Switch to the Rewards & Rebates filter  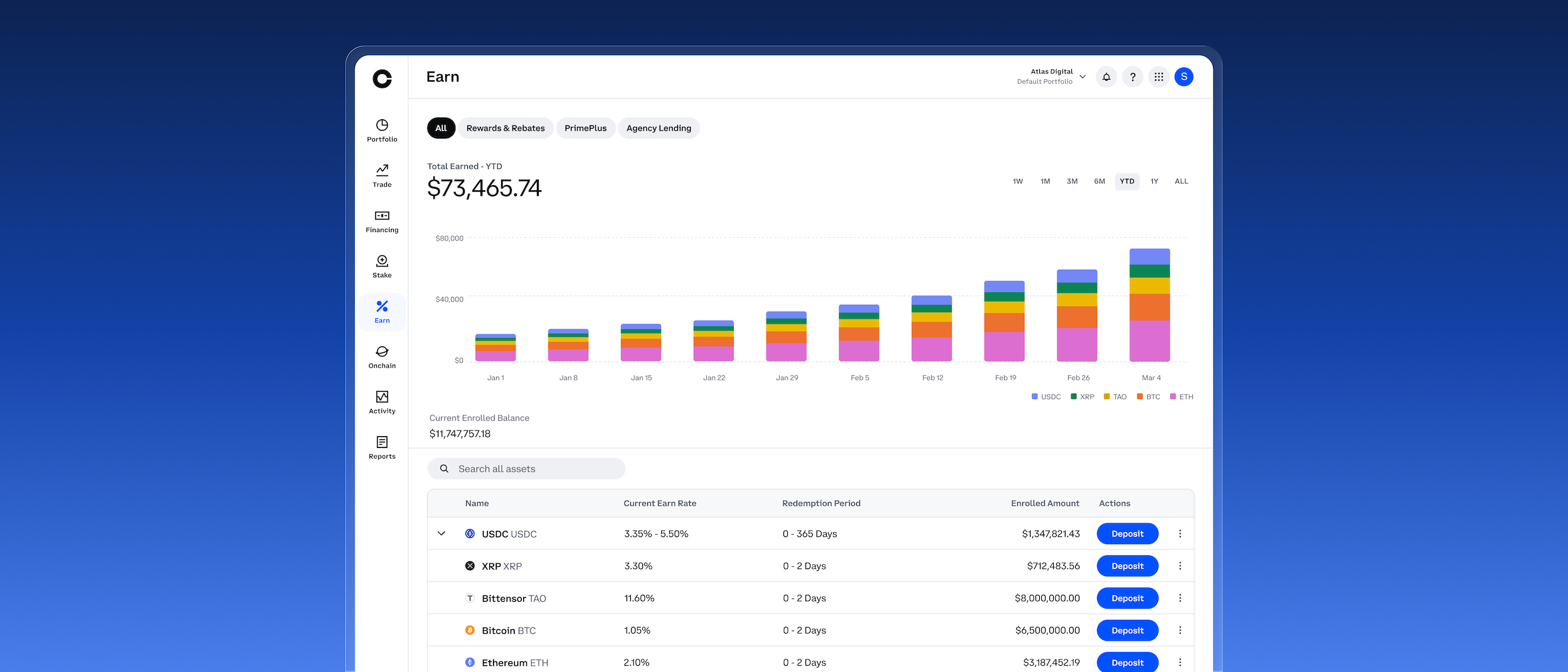[505, 128]
